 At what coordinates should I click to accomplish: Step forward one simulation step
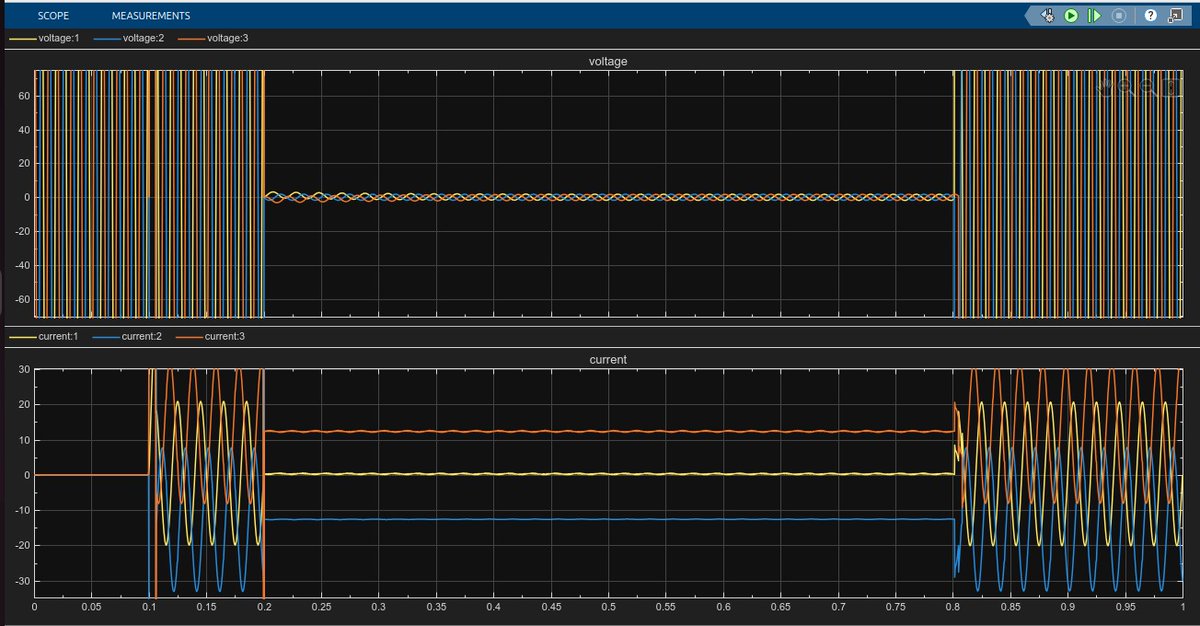pyautogui.click(x=1094, y=15)
